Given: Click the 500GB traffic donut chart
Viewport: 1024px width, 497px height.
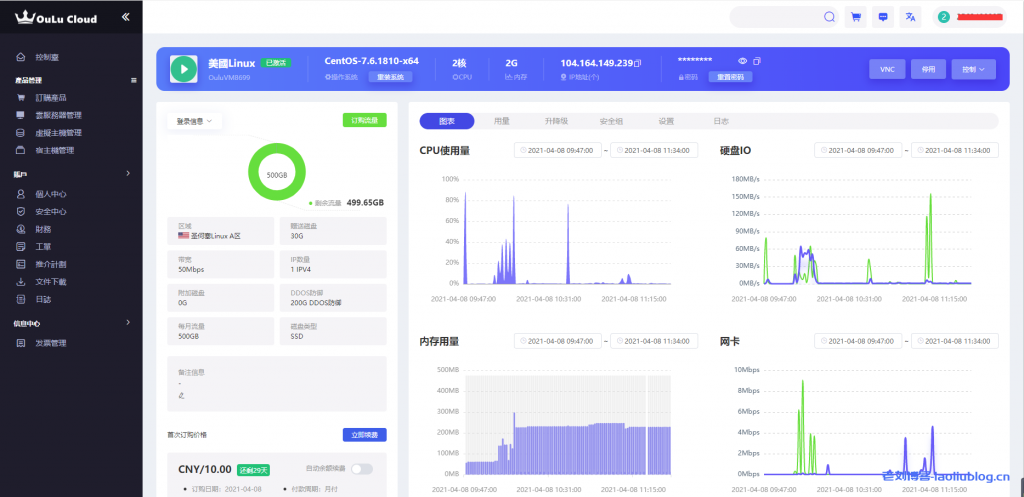Looking at the screenshot, I should pos(277,174).
